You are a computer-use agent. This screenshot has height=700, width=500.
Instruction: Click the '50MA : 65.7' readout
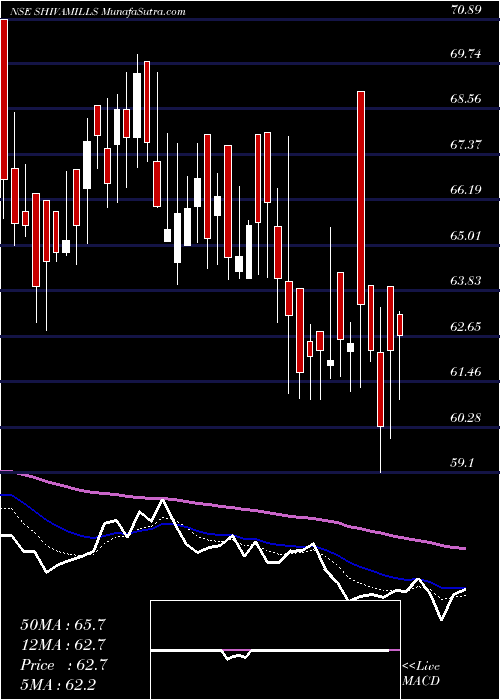click(63, 624)
